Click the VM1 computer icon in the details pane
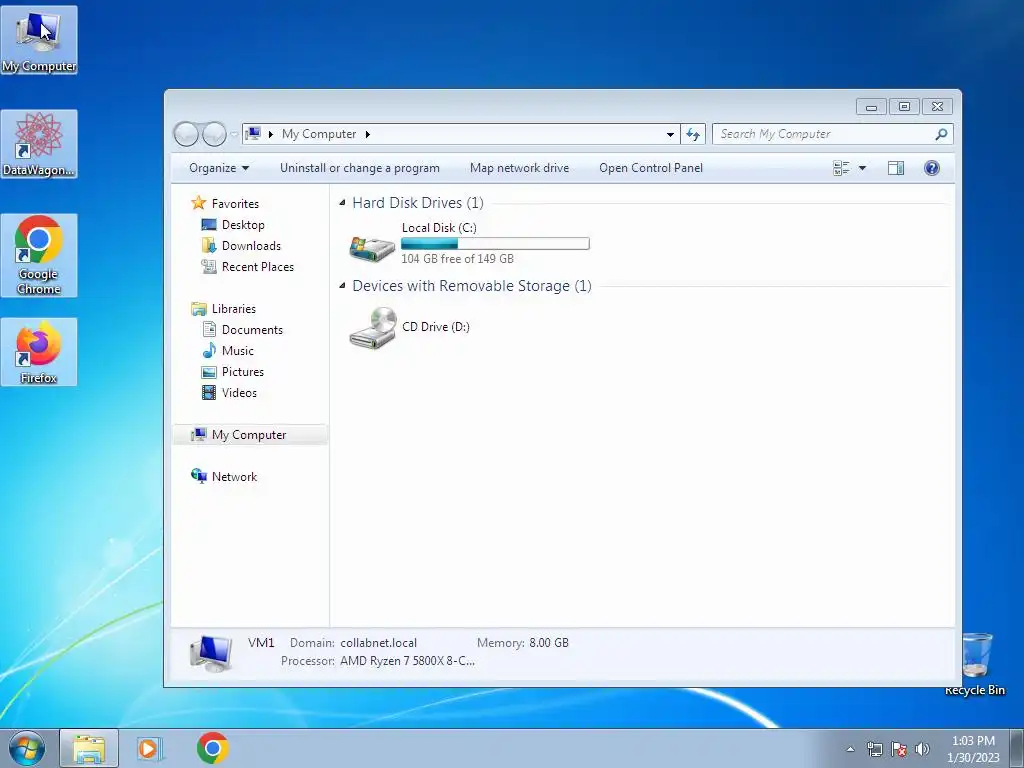The height and width of the screenshot is (768, 1024). (x=210, y=653)
